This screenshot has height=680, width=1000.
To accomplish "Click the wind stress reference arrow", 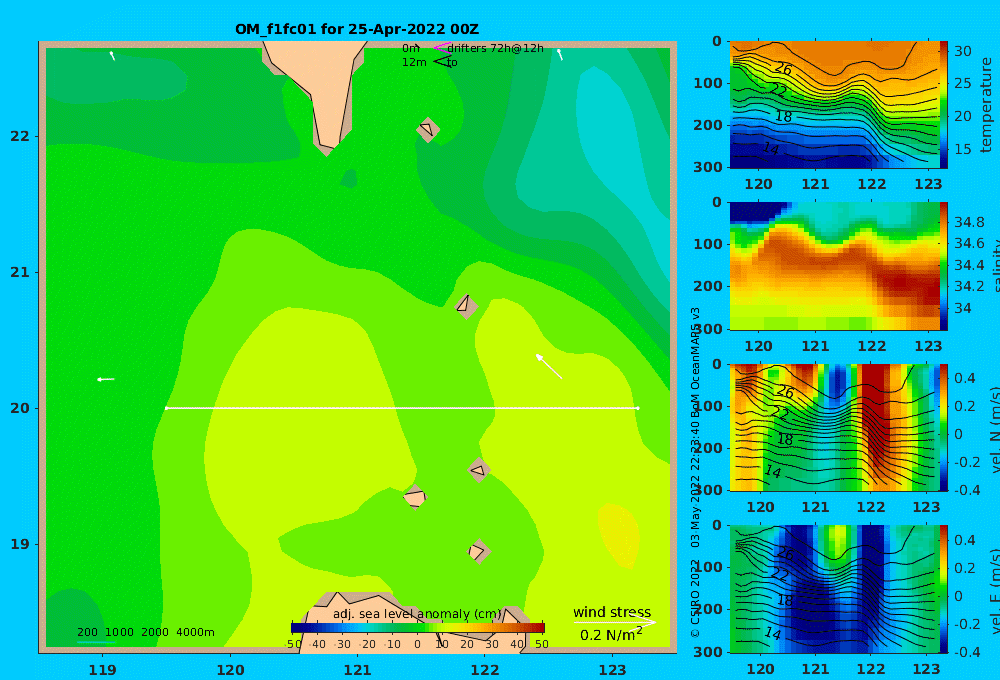I will 614,622.
